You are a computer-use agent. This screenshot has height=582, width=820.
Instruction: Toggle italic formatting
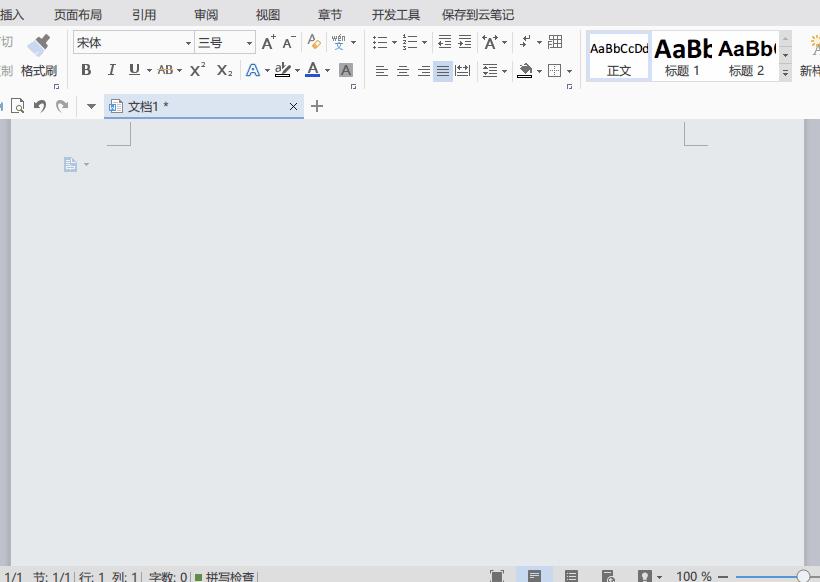point(110,70)
